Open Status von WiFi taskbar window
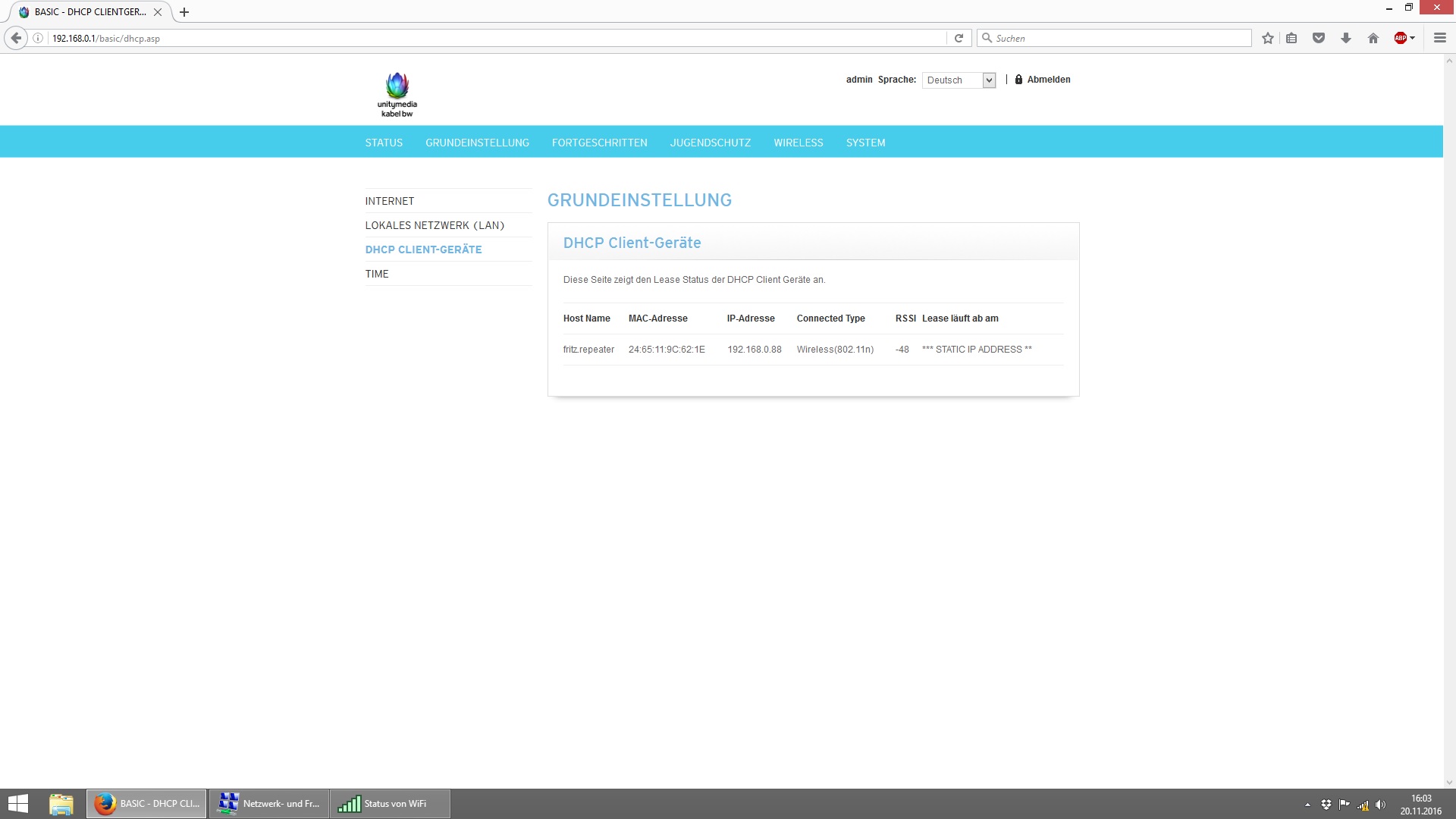 (390, 804)
